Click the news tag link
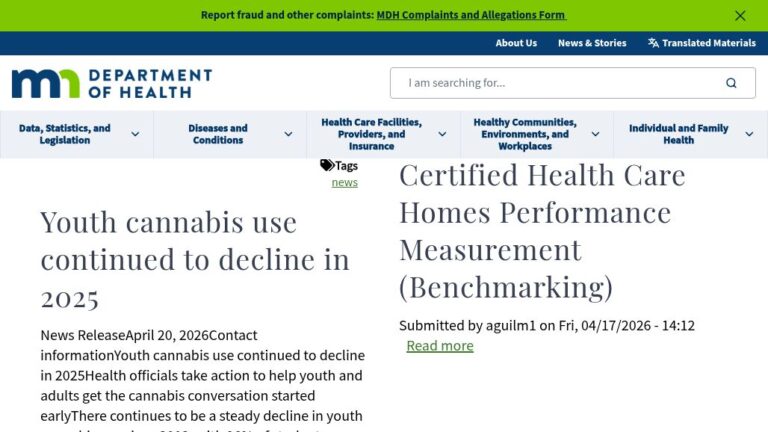768x432 pixels. [x=344, y=182]
